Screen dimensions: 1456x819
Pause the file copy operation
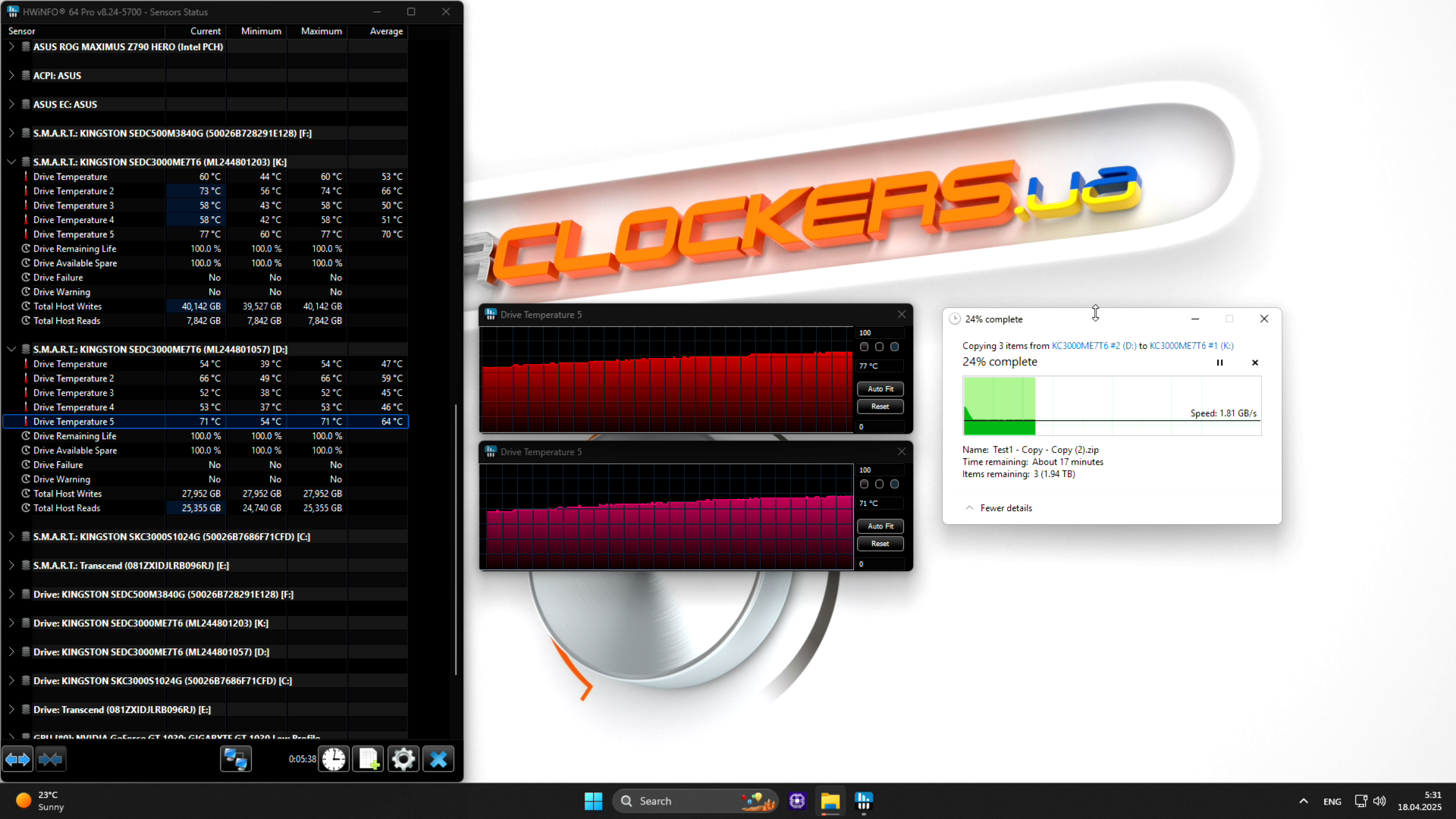(x=1219, y=362)
